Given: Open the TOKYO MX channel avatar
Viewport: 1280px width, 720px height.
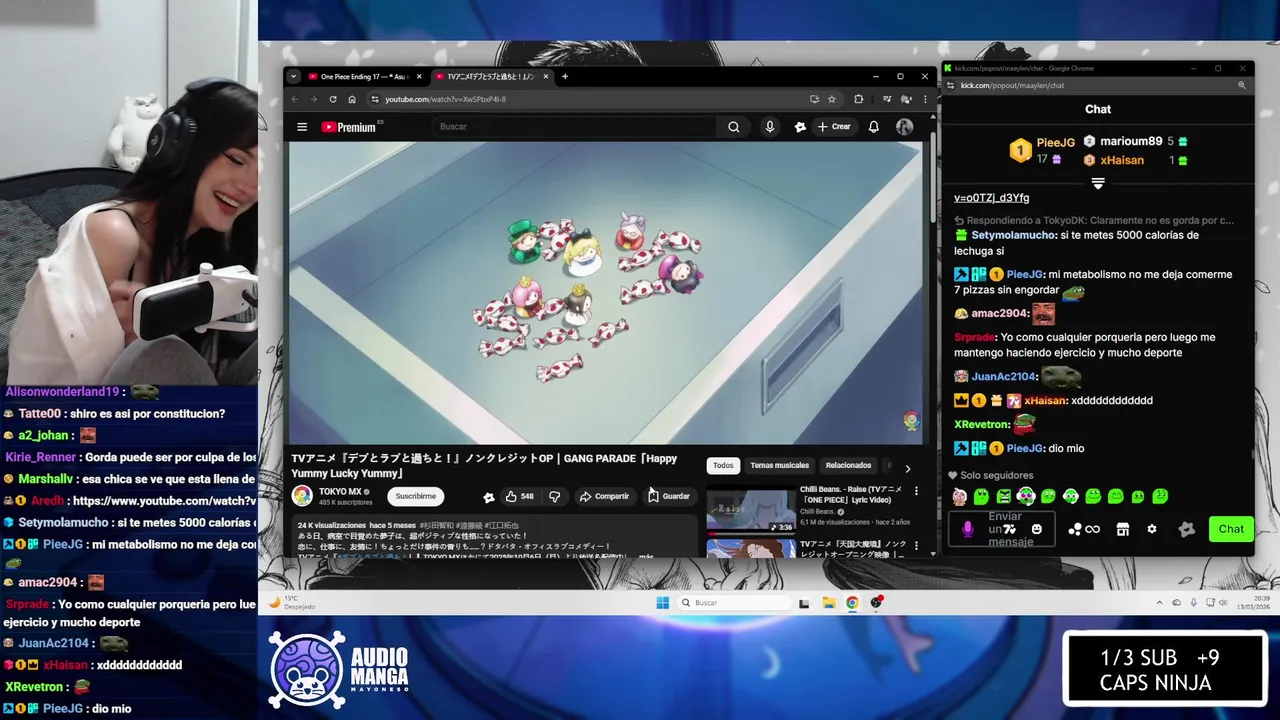Looking at the screenshot, I should click(302, 495).
